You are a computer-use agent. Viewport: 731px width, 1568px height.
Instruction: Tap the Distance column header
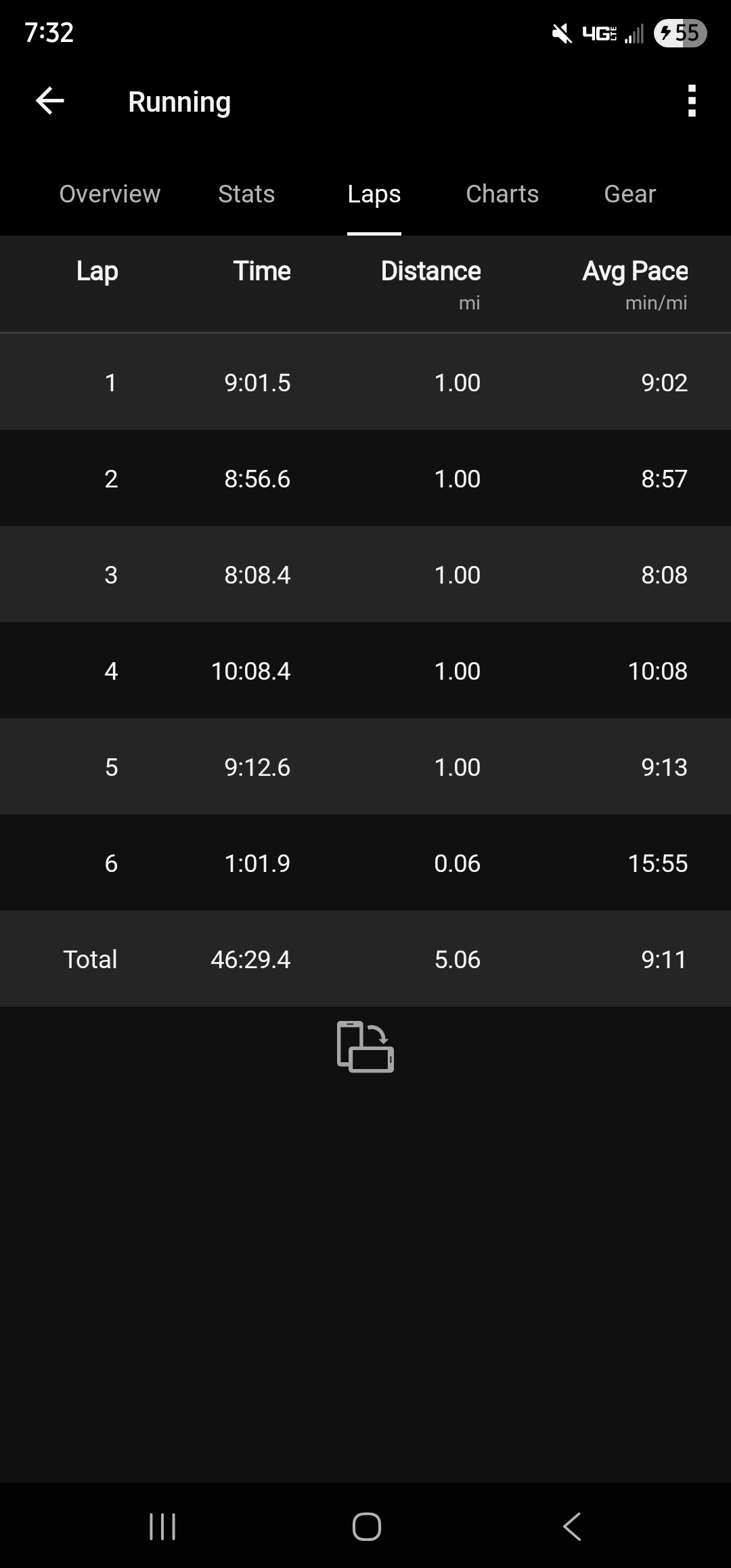tap(430, 271)
